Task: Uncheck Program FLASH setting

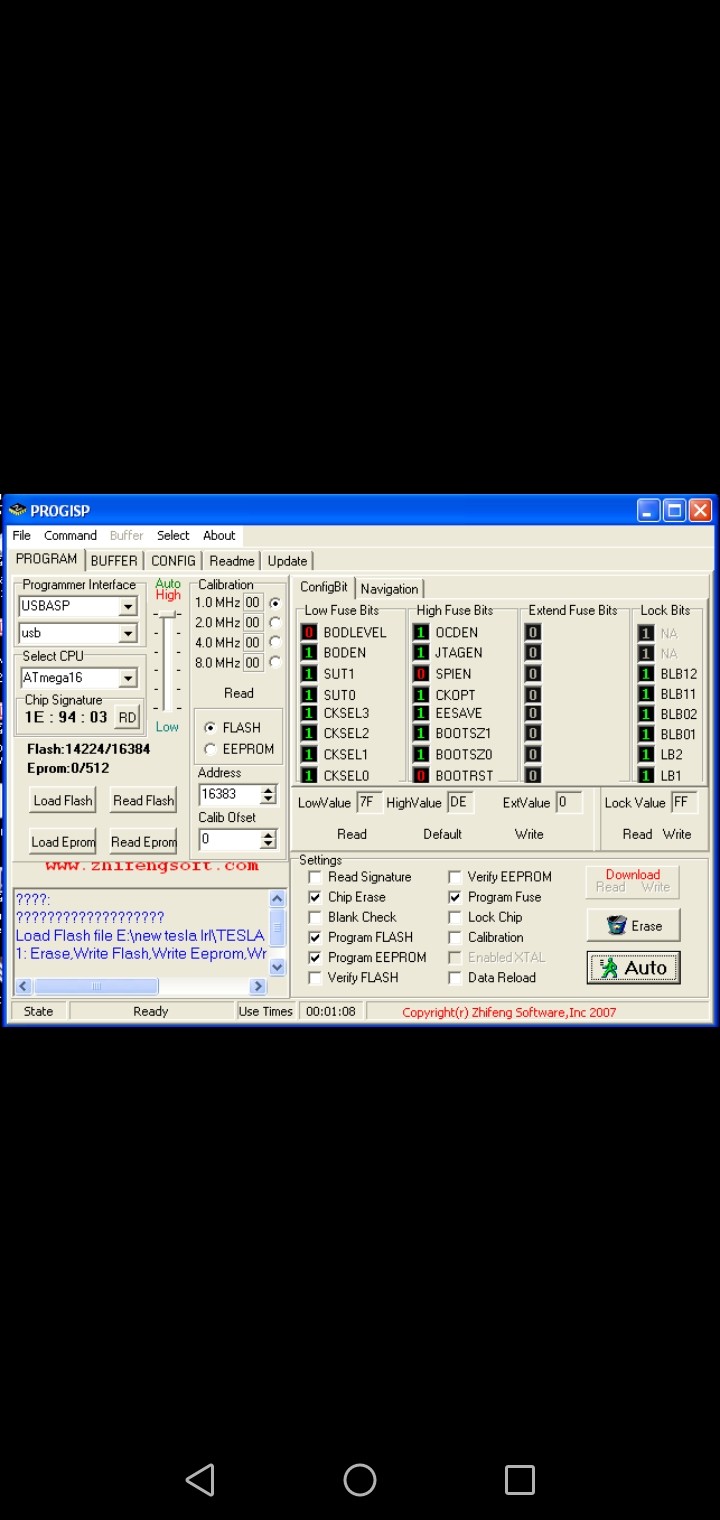Action: click(315, 937)
